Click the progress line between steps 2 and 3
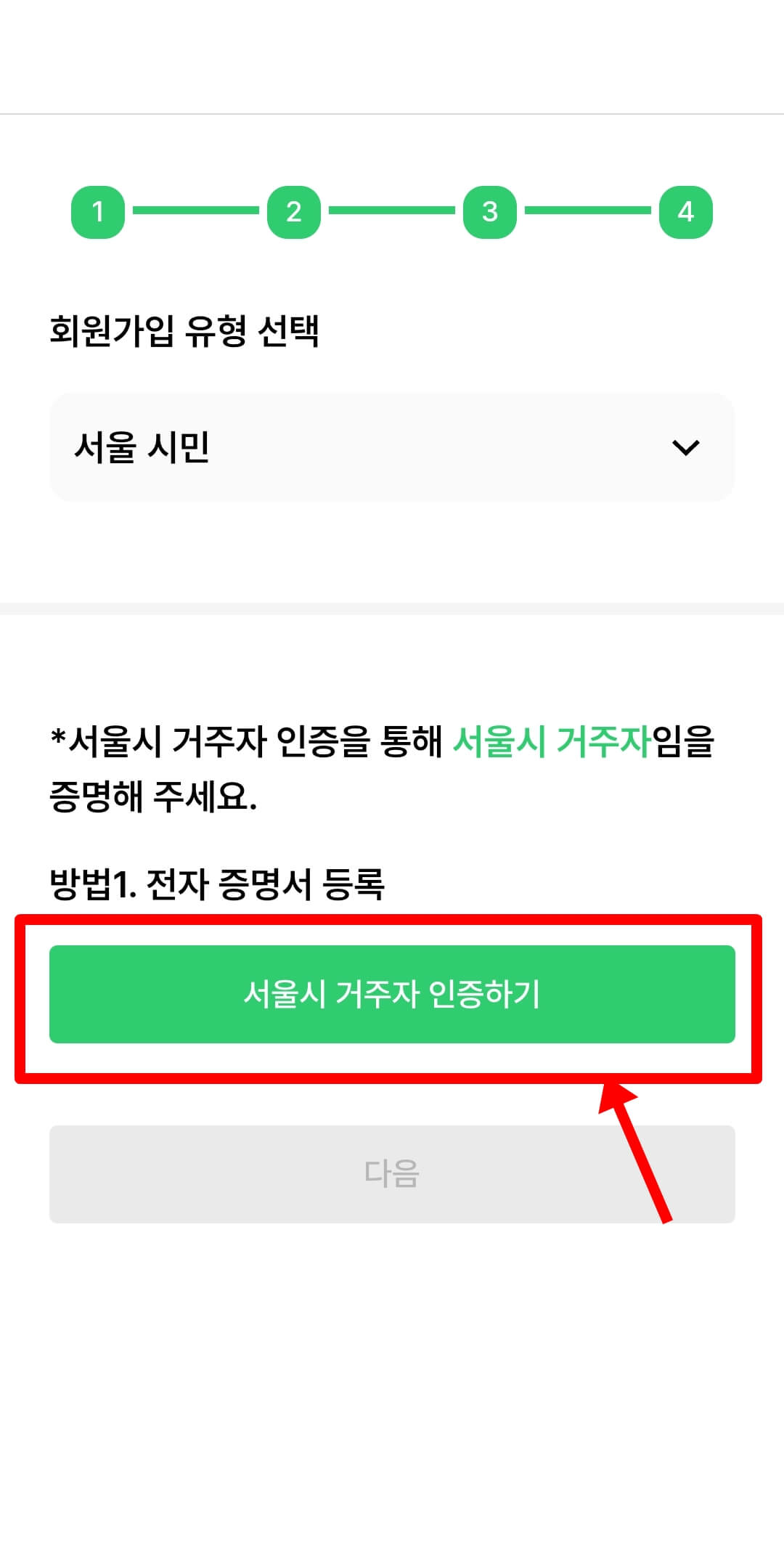The width and height of the screenshot is (784, 1561). pyautogui.click(x=392, y=211)
